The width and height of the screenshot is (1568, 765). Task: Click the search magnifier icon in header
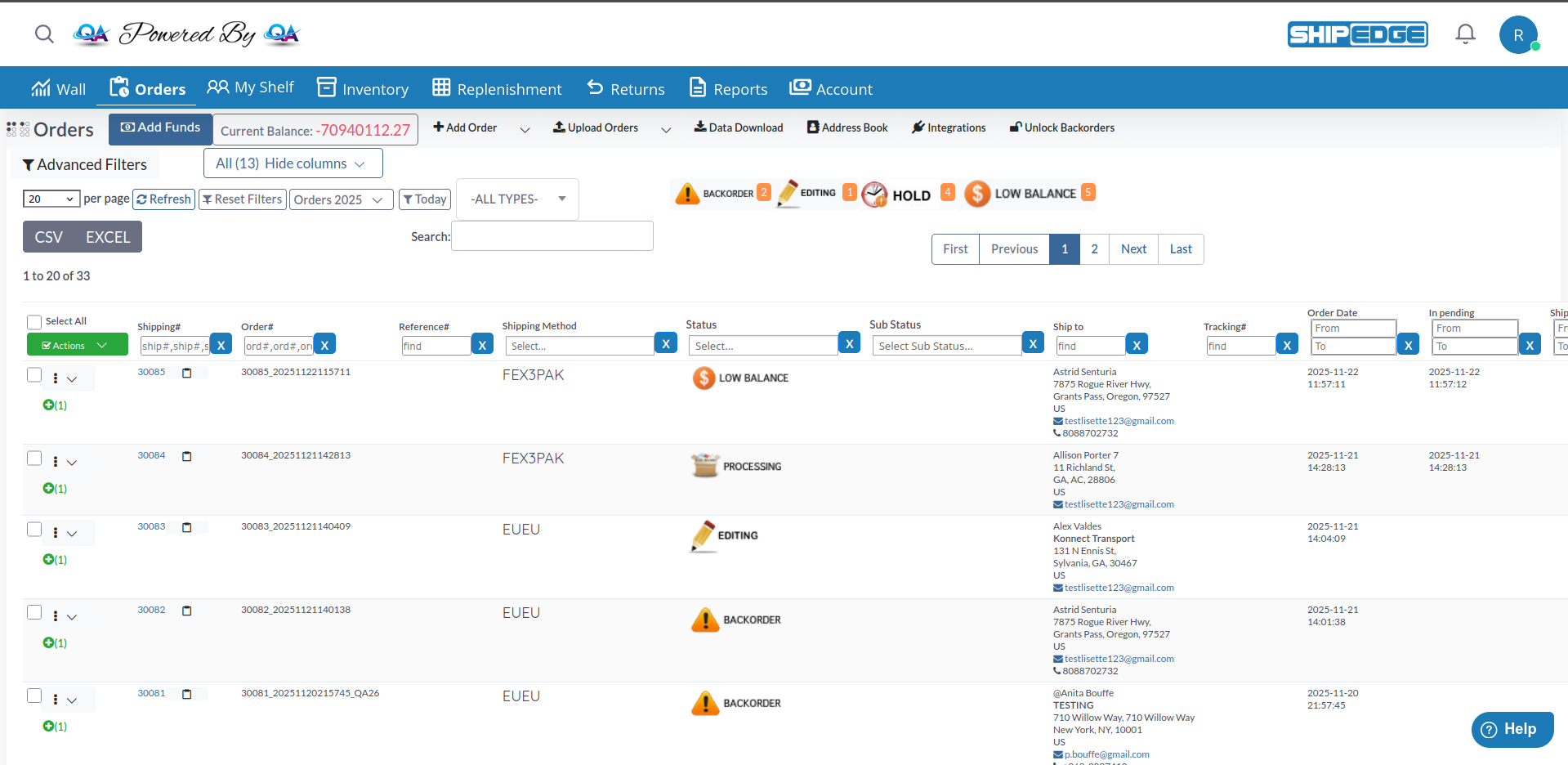tap(44, 34)
